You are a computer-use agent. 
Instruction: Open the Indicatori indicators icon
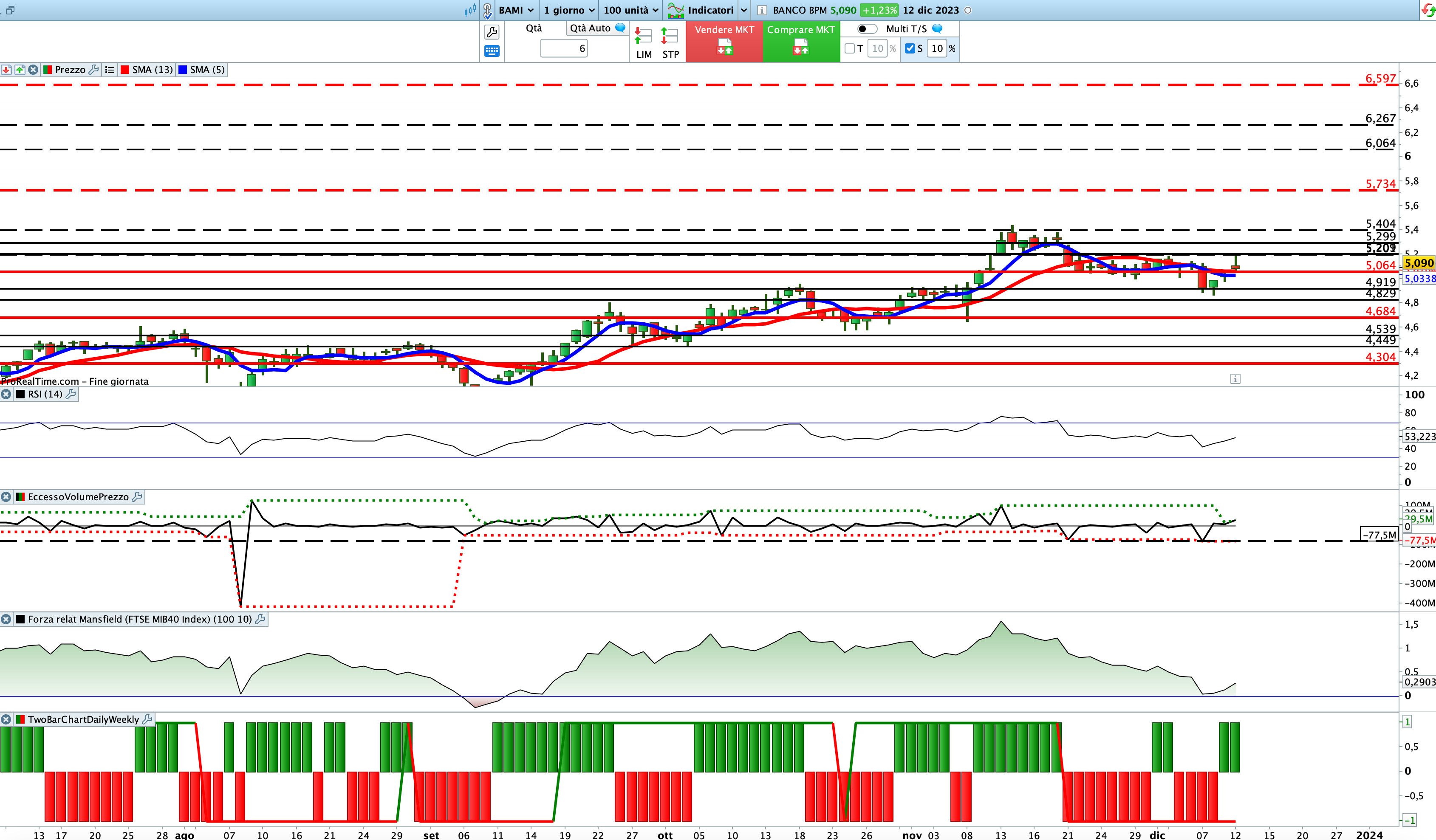click(675, 10)
